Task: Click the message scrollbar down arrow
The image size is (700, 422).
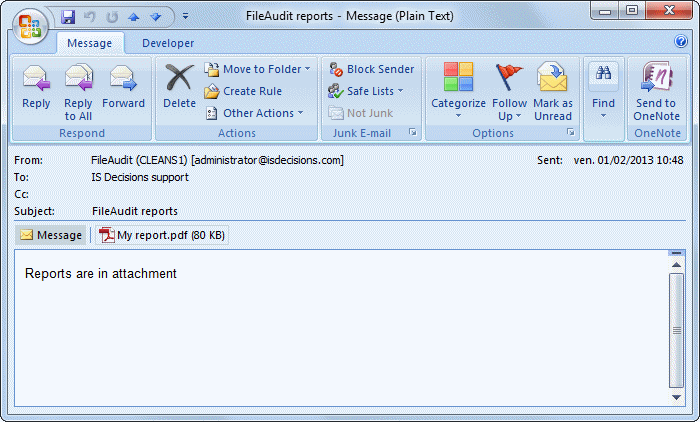Action: tap(676, 397)
